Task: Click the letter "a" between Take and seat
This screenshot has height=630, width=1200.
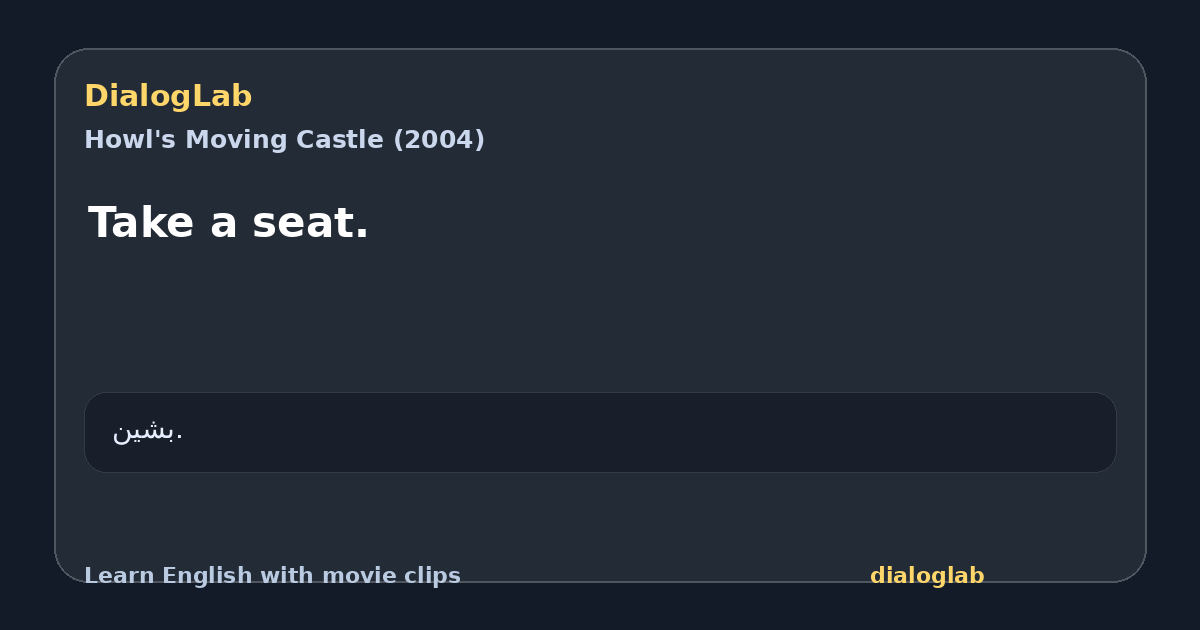Action: tap(224, 225)
